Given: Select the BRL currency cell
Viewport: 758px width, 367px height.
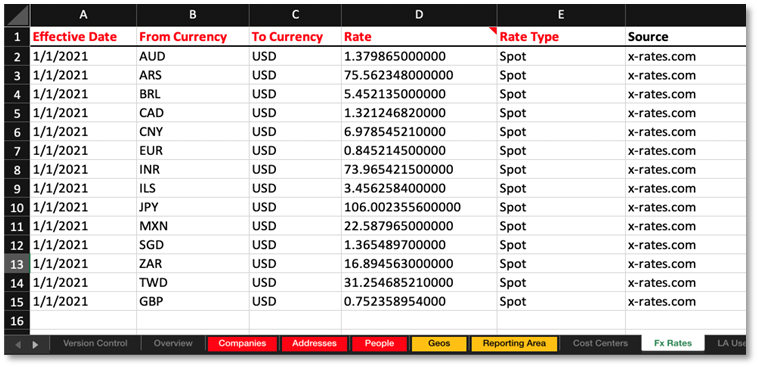Looking at the screenshot, I should pyautogui.click(x=193, y=94).
